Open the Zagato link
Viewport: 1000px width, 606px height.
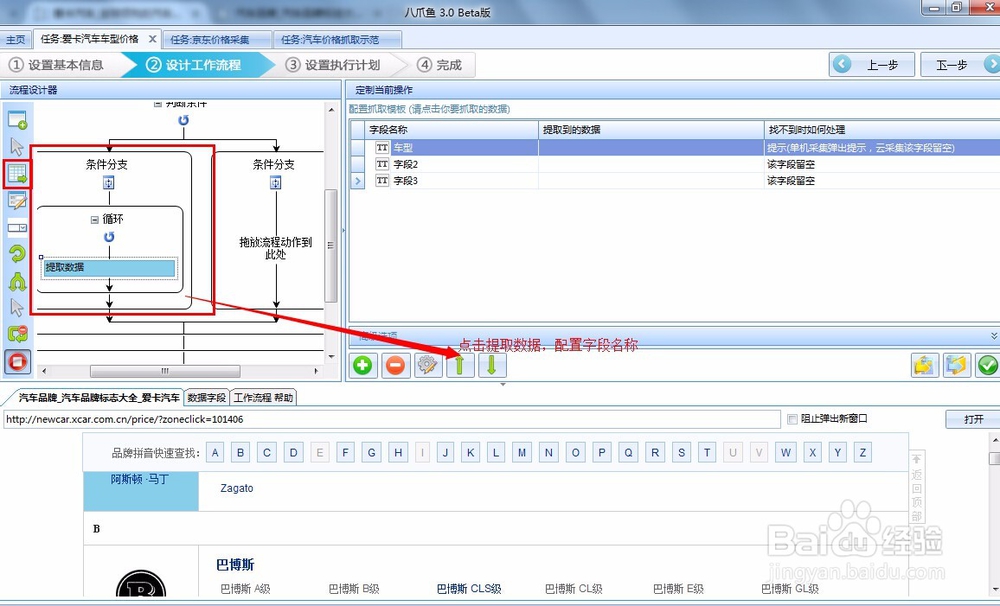point(237,488)
